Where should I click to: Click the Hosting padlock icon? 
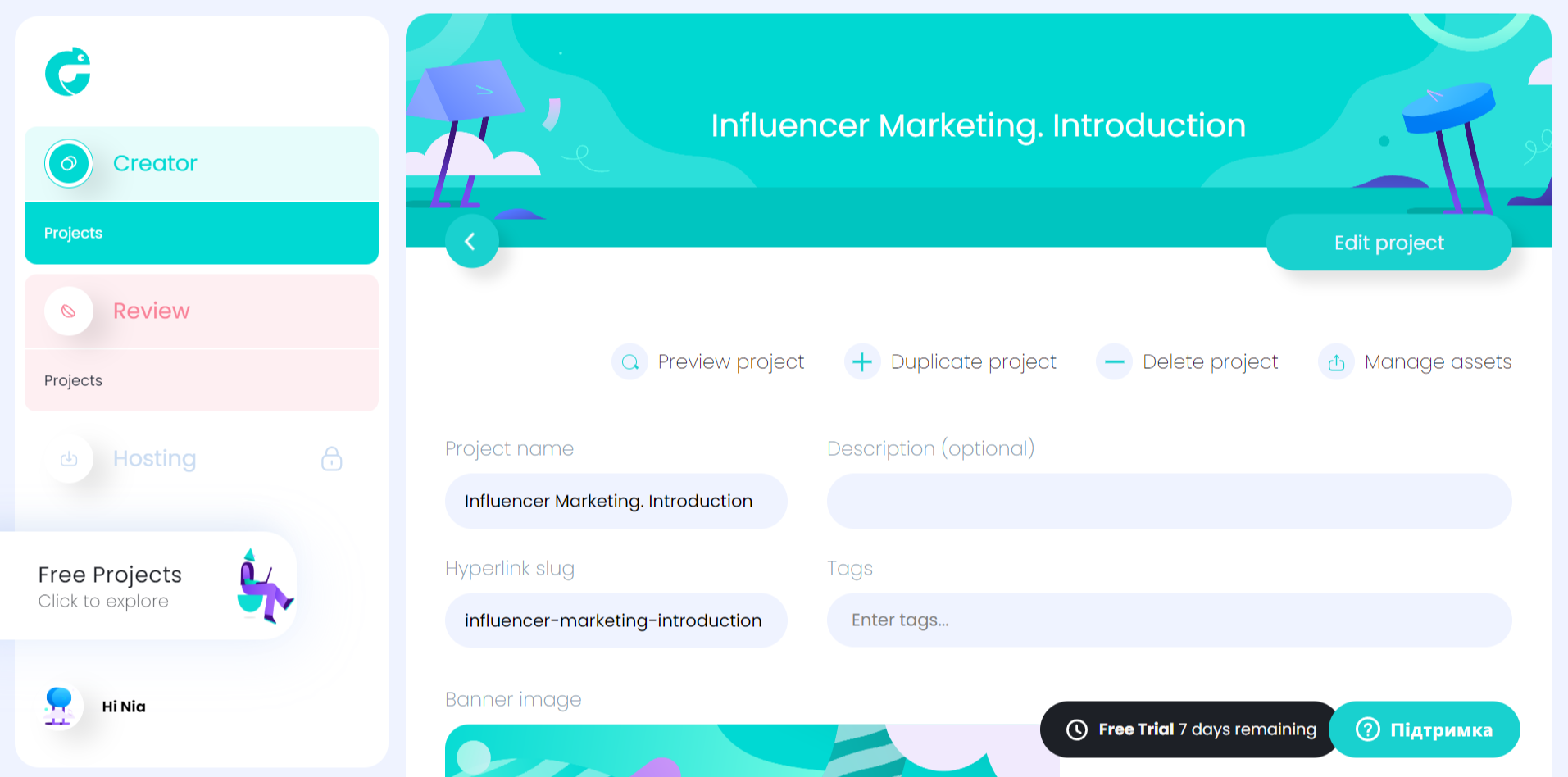(332, 458)
